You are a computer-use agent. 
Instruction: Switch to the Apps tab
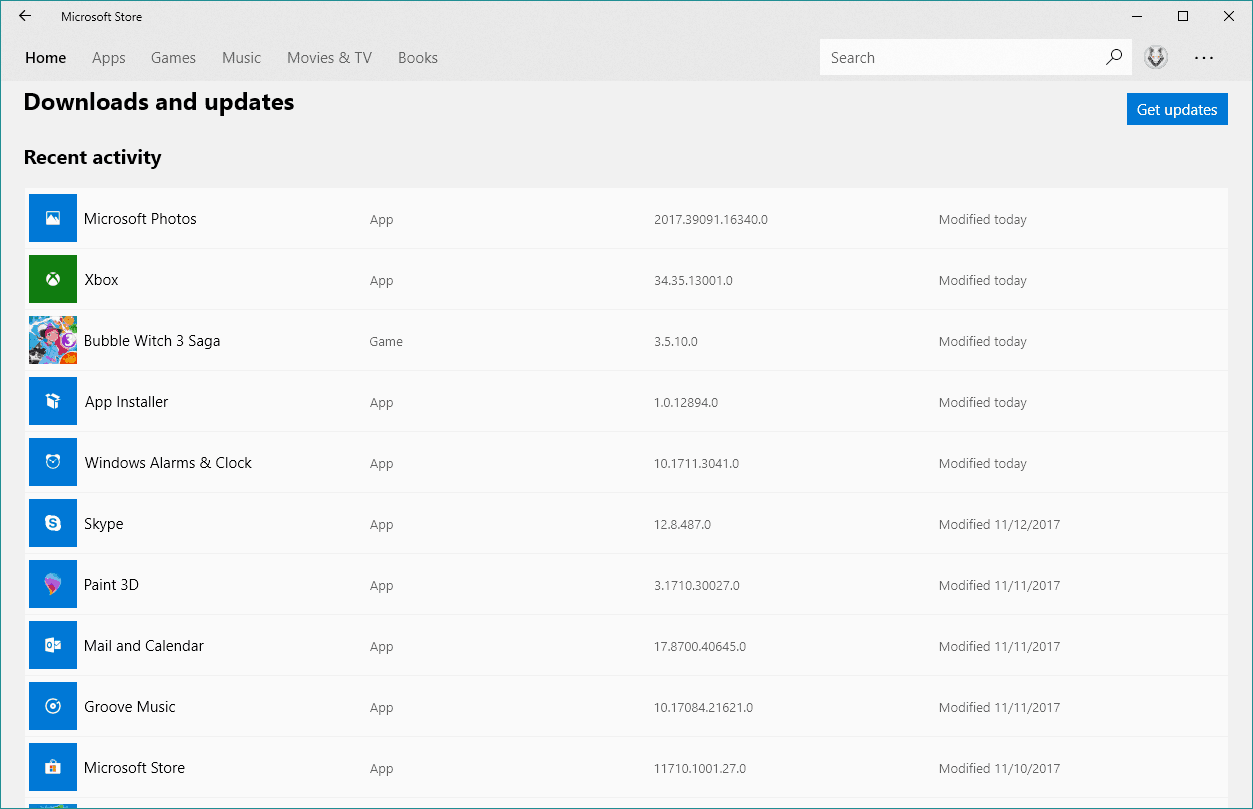click(108, 58)
